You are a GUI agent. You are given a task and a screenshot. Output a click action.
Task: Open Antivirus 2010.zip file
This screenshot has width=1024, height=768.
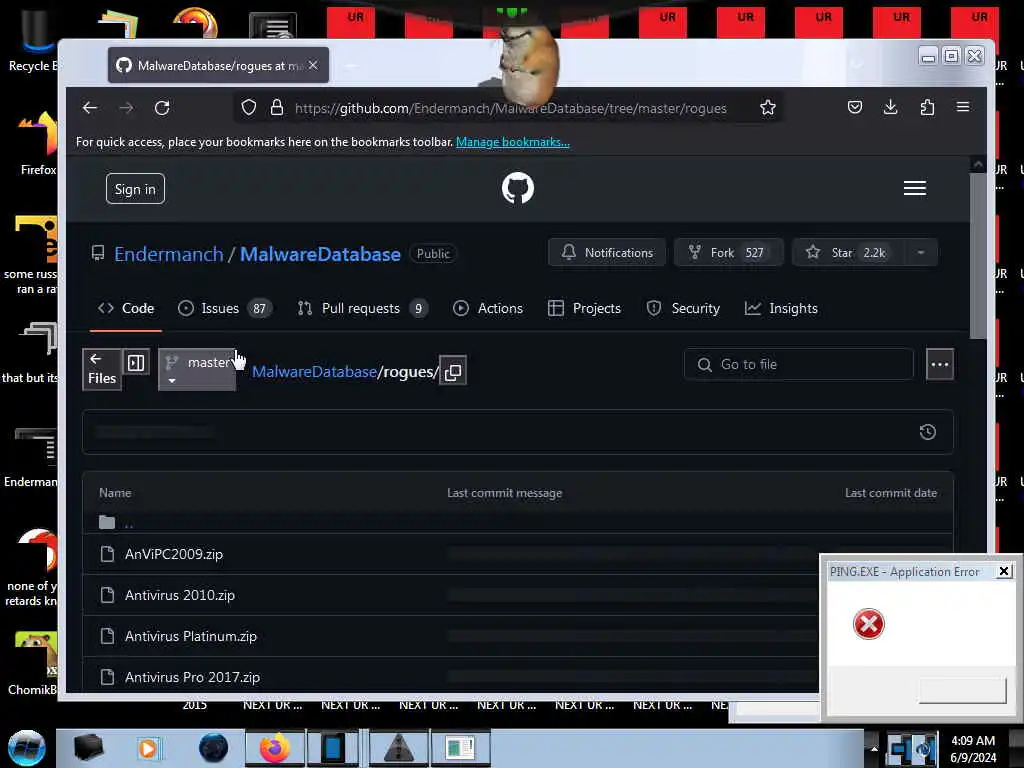[x=180, y=595]
